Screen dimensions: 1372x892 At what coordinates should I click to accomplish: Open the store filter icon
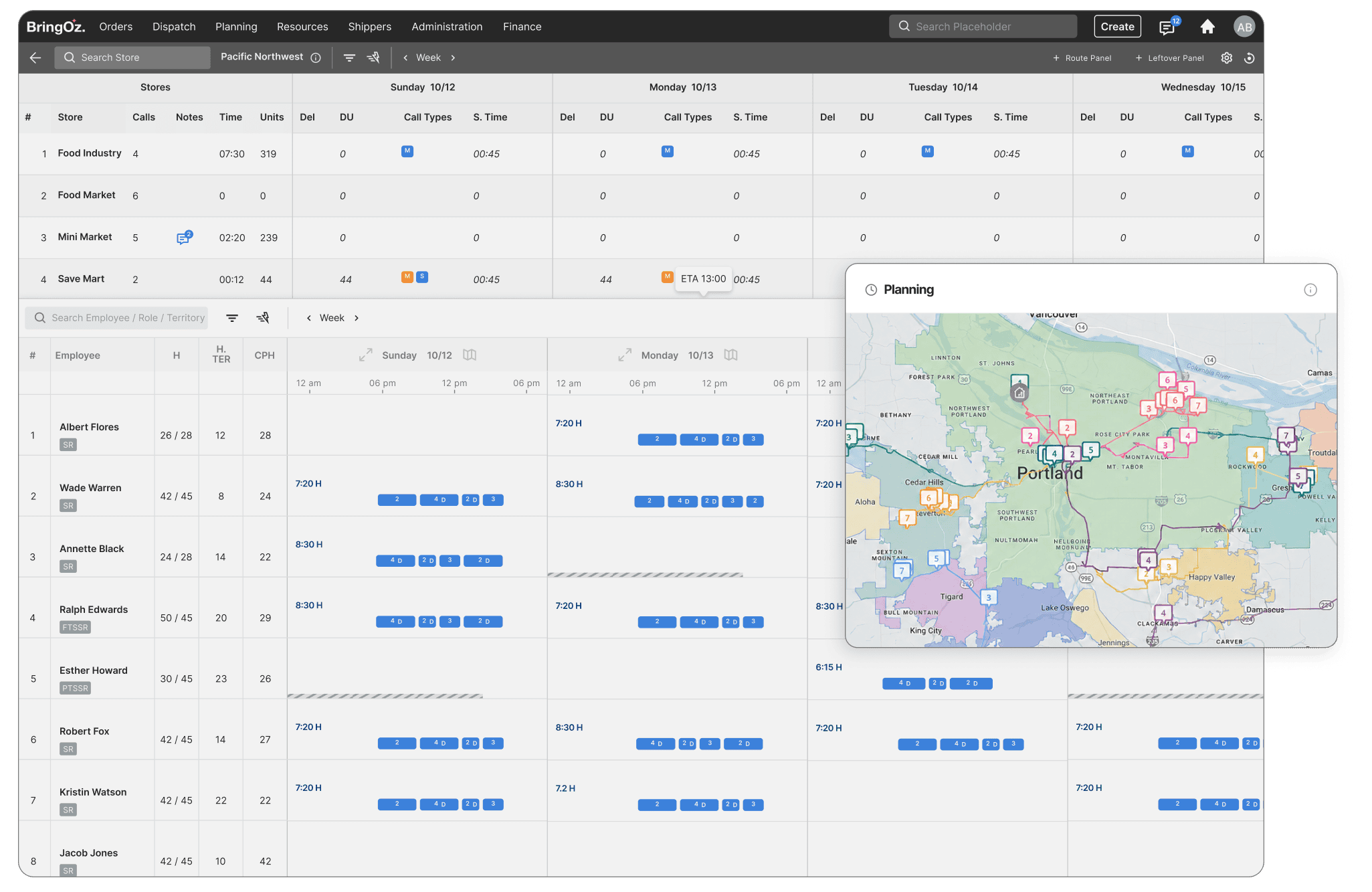(x=349, y=58)
